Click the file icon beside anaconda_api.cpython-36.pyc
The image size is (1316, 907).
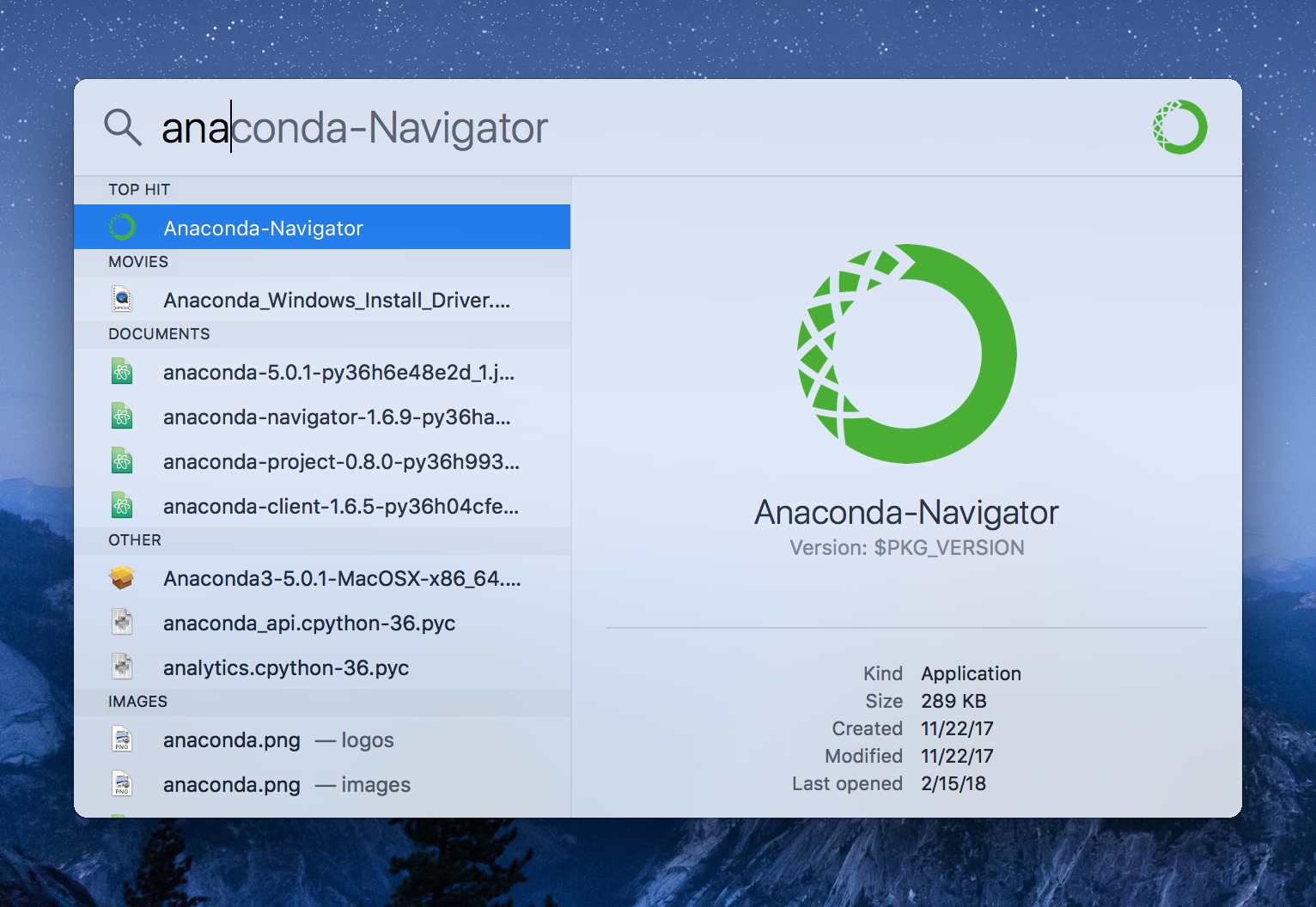(x=122, y=622)
